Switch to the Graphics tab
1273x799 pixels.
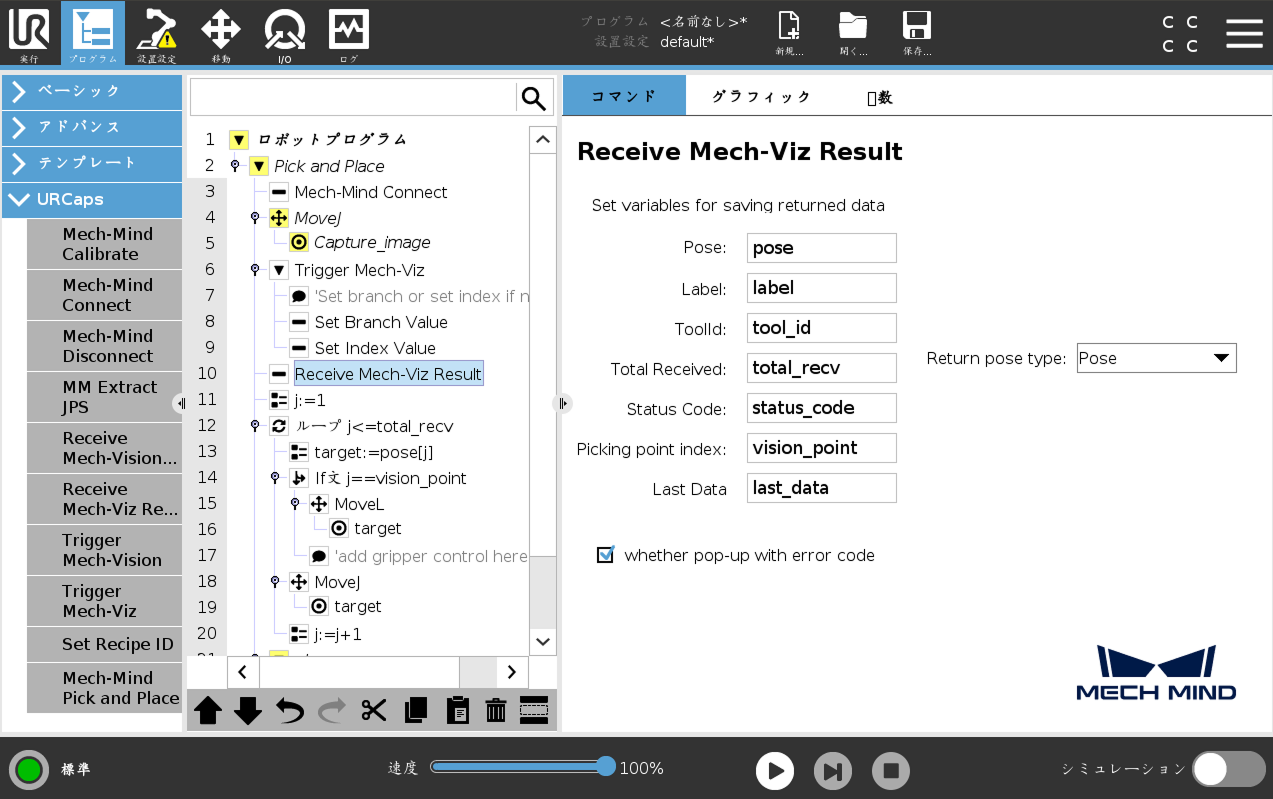point(762,96)
